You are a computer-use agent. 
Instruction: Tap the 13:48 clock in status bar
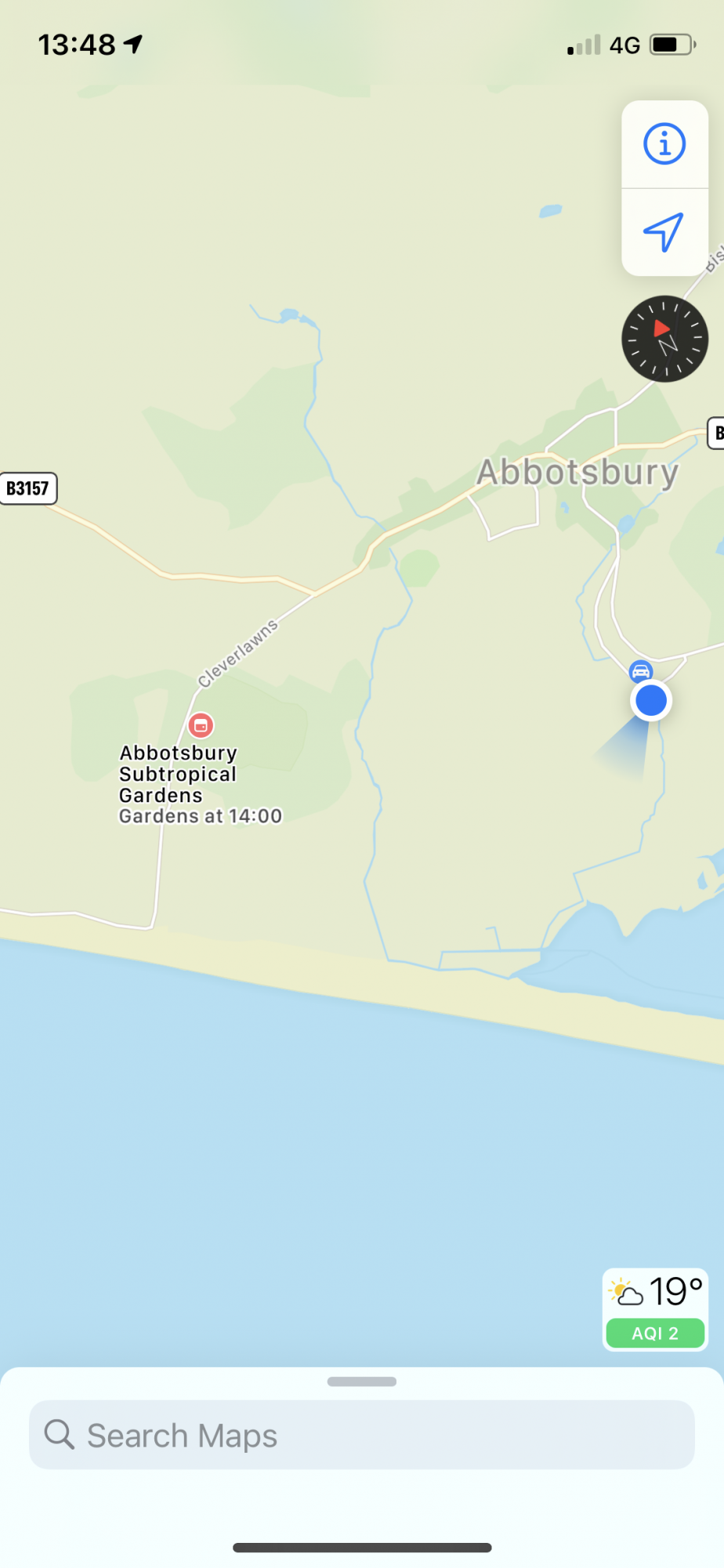pyautogui.click(x=77, y=45)
